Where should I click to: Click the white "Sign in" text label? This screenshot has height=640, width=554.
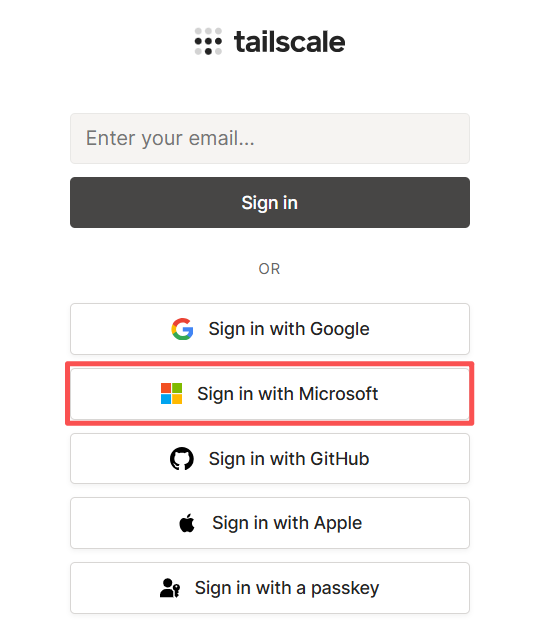[x=269, y=203]
